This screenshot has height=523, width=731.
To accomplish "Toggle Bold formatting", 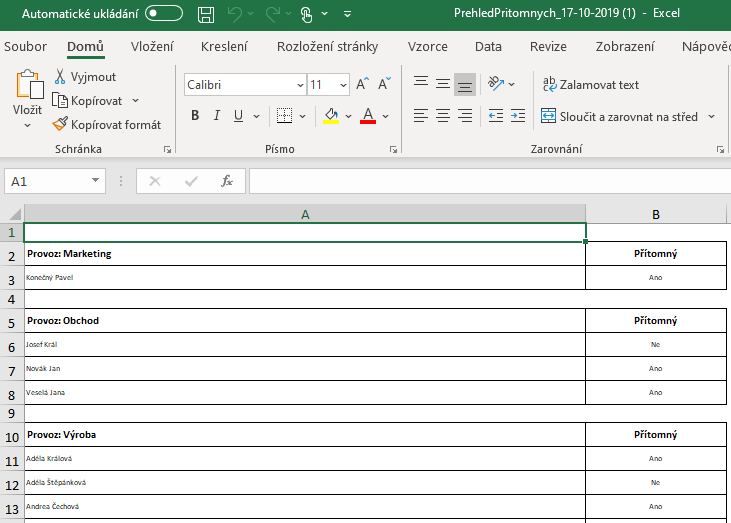I will 195,116.
